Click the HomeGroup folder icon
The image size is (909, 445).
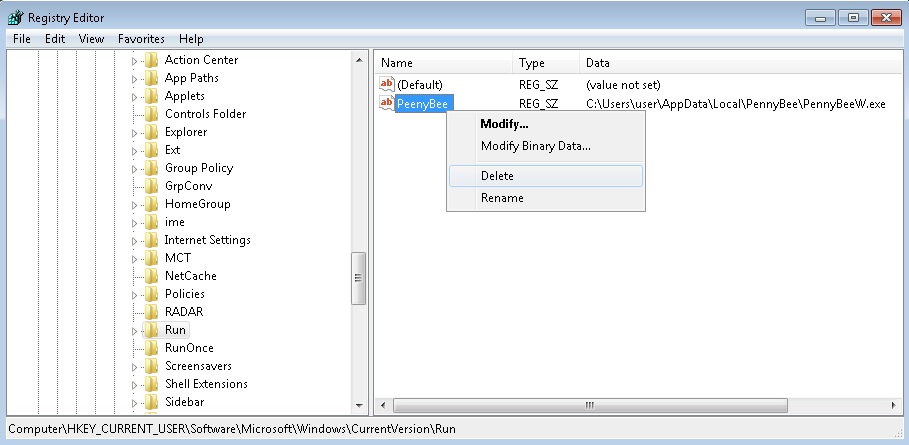[151, 204]
